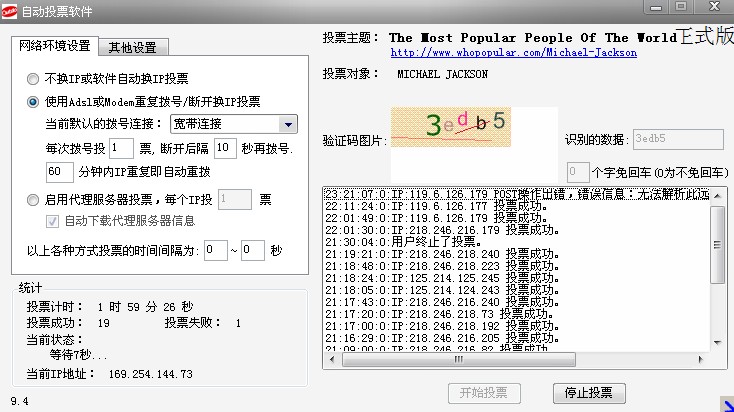The width and height of the screenshot is (734, 412).
Task: Enable 启用代理服务器投票 radio option
Action: click(x=34, y=199)
